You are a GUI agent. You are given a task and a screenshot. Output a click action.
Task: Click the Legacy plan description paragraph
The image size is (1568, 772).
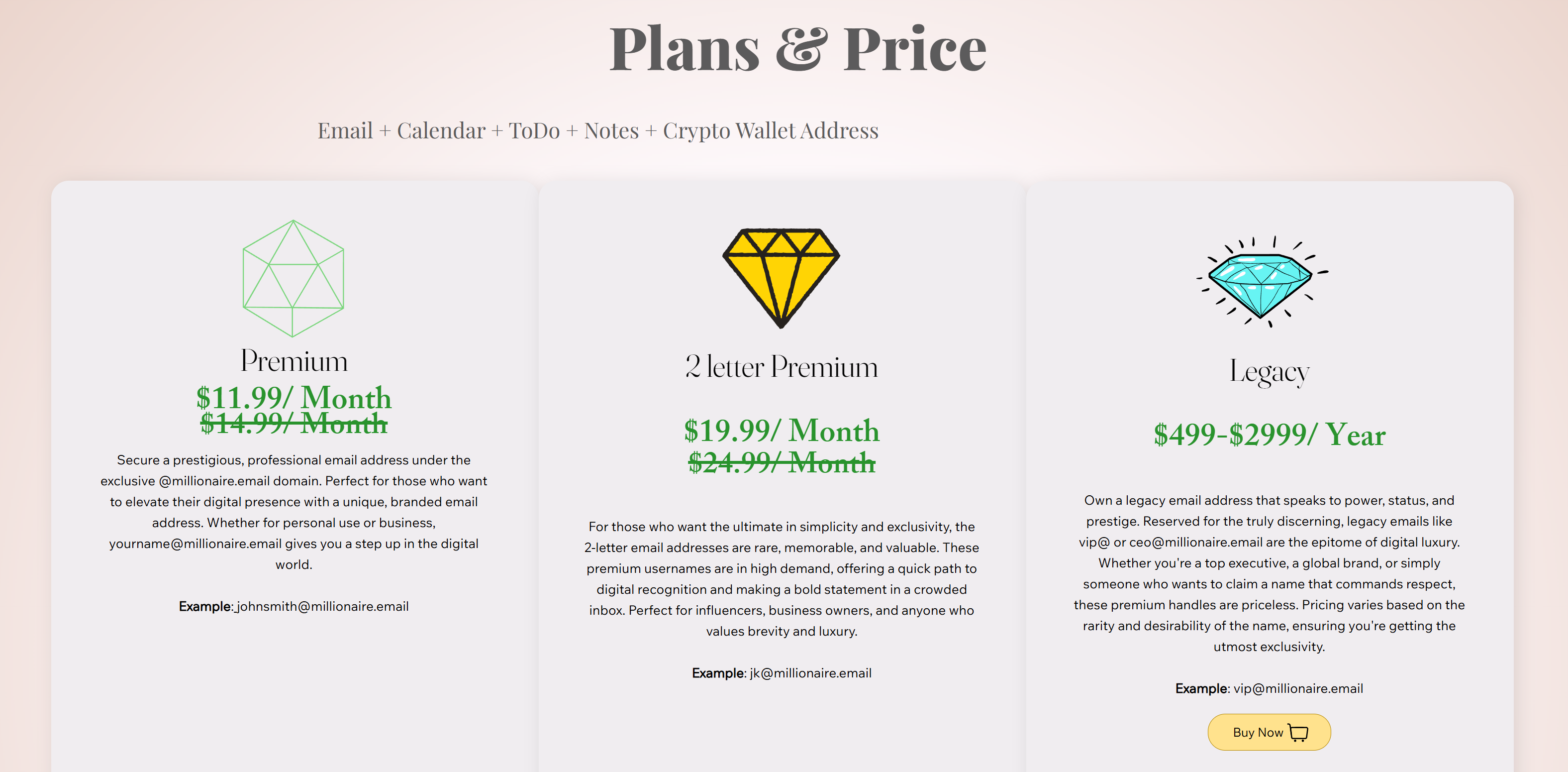tap(1269, 573)
